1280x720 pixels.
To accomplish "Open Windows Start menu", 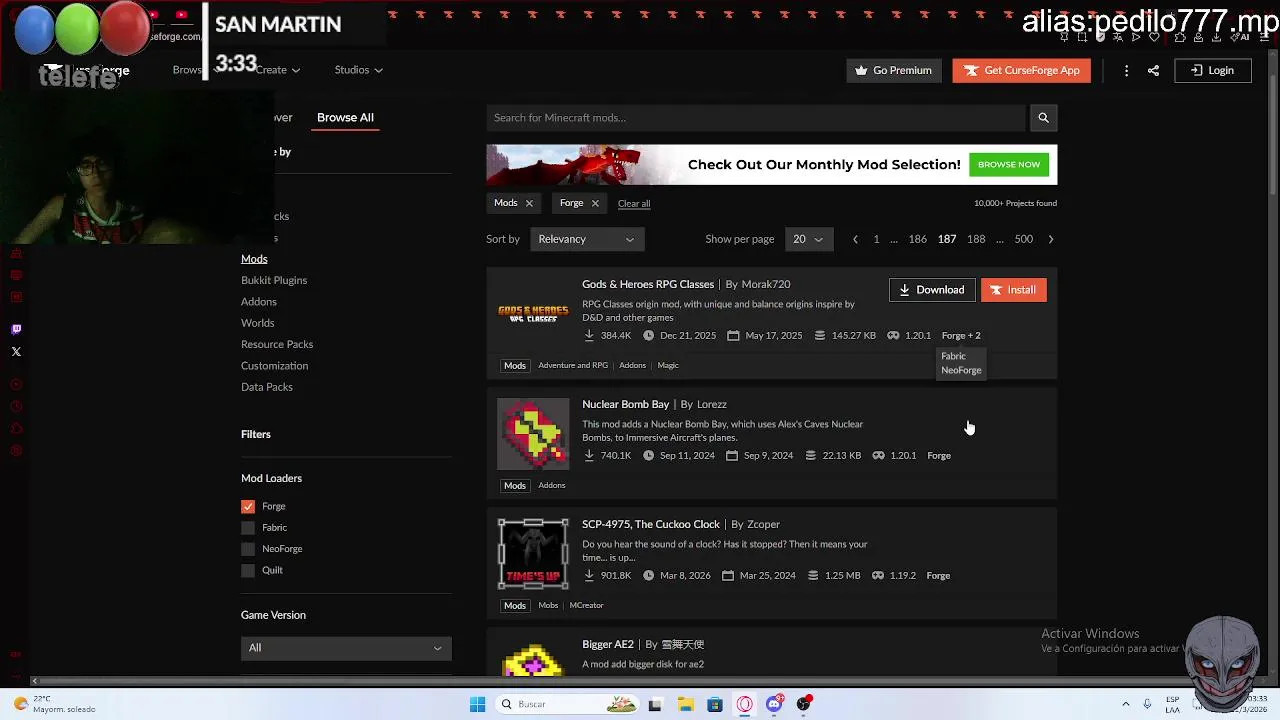I will point(477,704).
